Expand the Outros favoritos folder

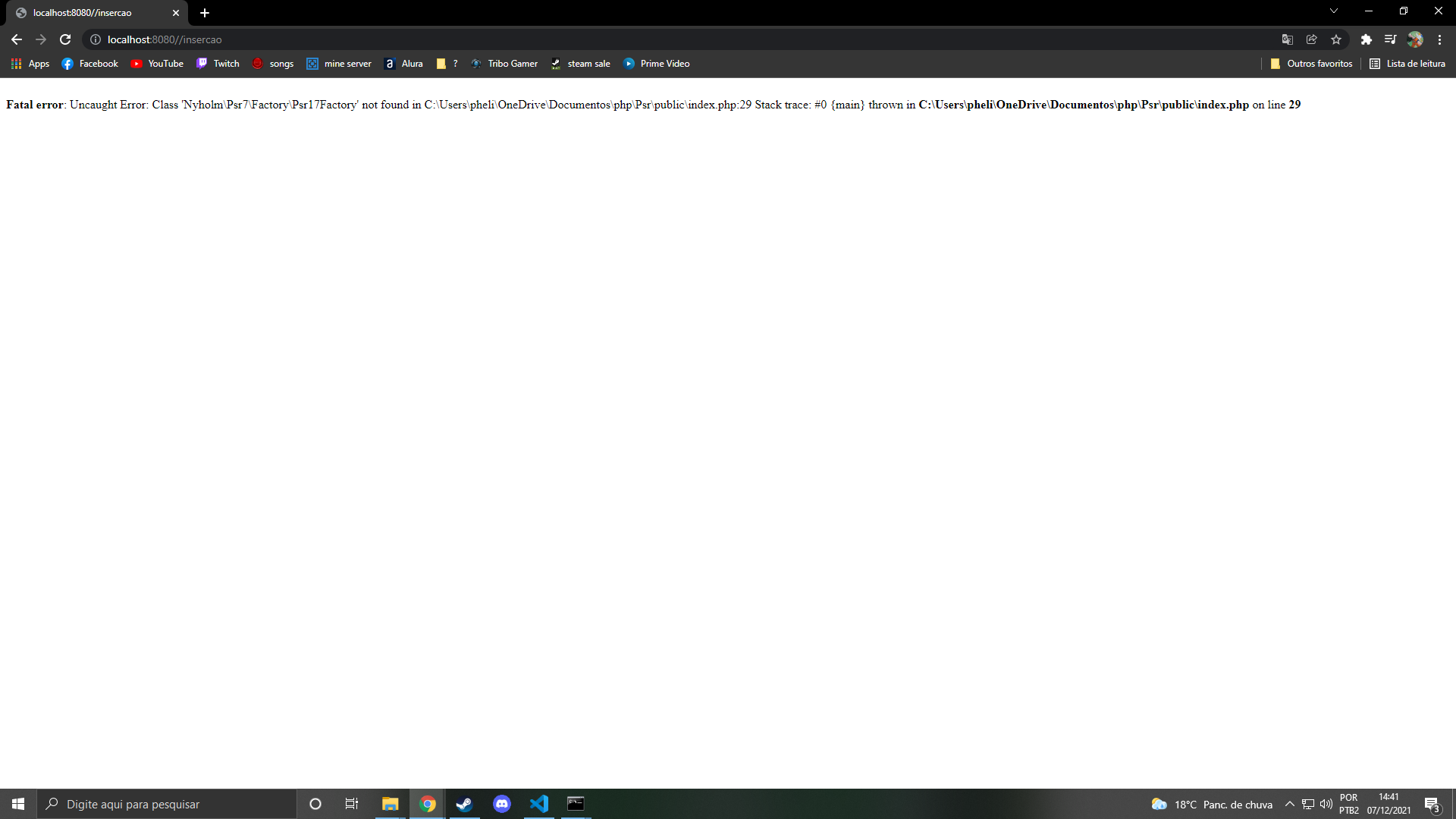tap(1311, 64)
